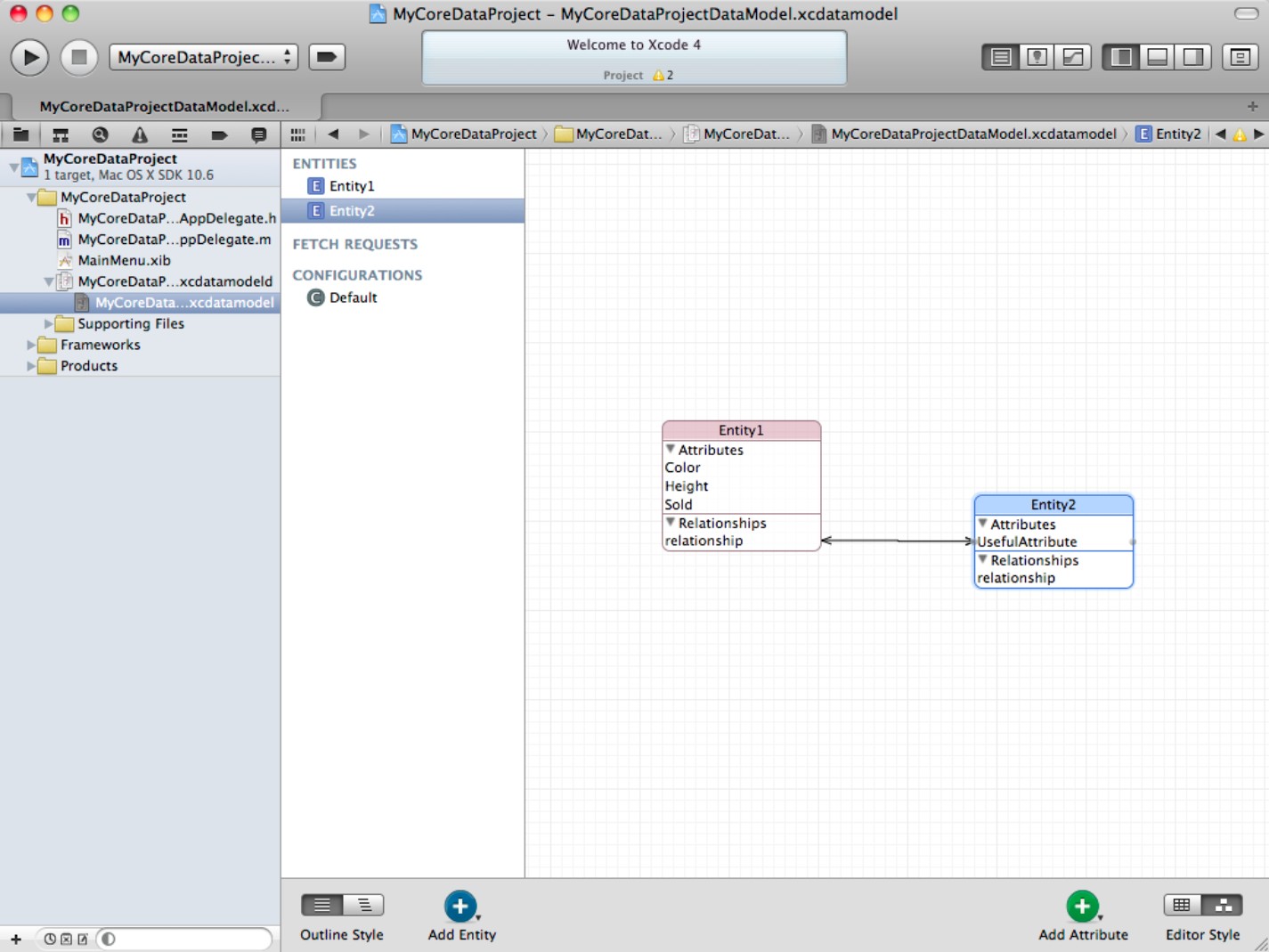Open the MyCoreDataProject scheme popup
Viewport: 1269px width, 952px height.
point(203,57)
